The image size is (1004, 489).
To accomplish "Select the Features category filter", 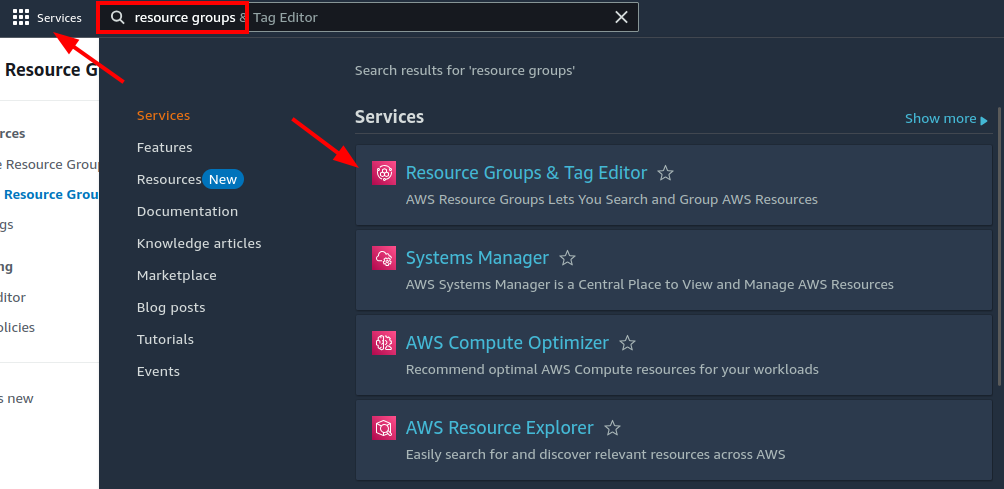I will click(164, 147).
